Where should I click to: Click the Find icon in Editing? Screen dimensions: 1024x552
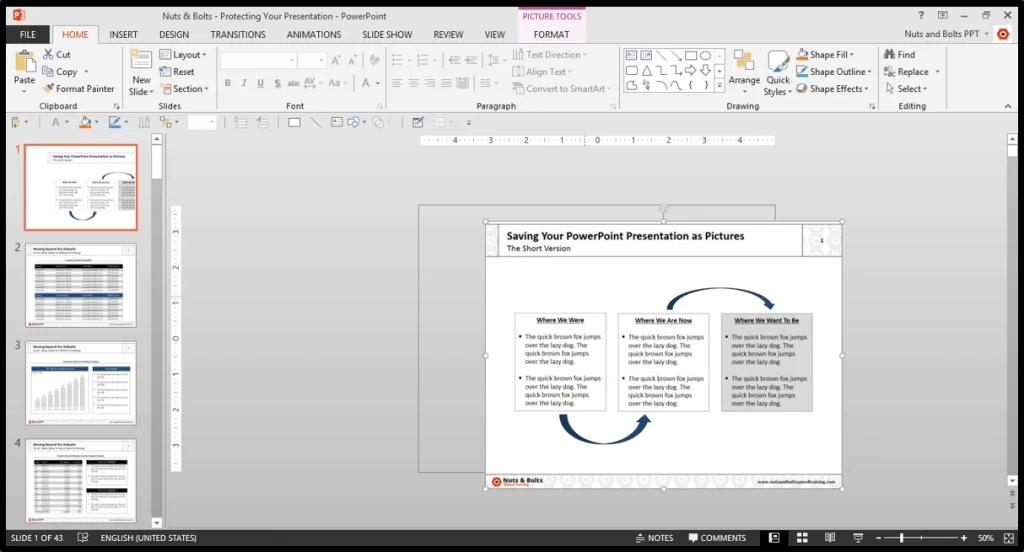click(x=889, y=55)
